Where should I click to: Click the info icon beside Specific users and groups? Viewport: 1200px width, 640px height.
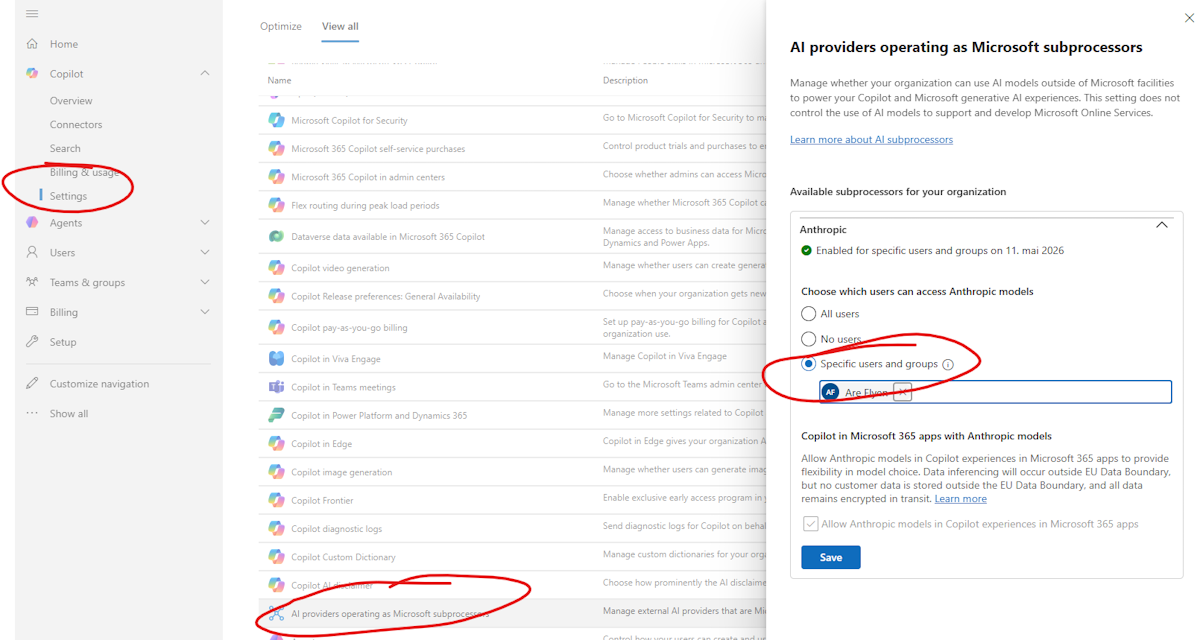948,365
